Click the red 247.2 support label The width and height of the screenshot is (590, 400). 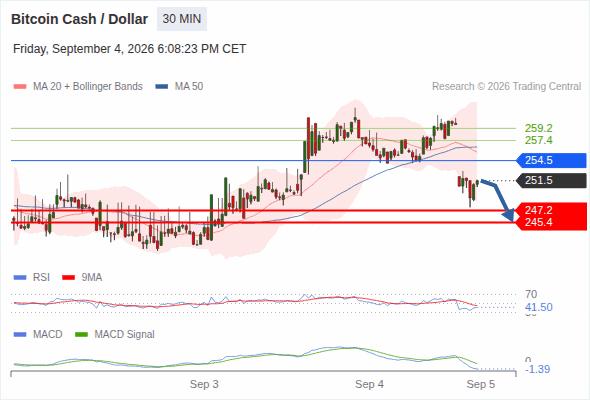coord(551,210)
